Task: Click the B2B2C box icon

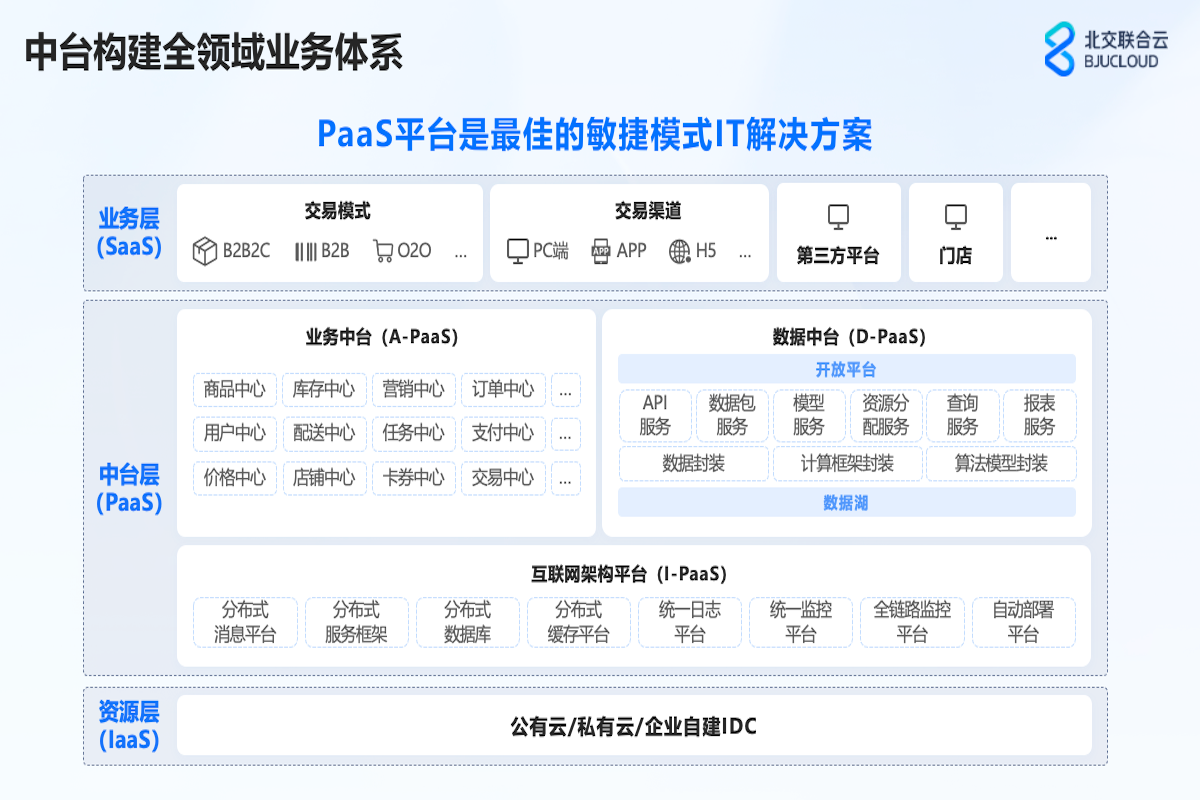Action: pos(205,251)
